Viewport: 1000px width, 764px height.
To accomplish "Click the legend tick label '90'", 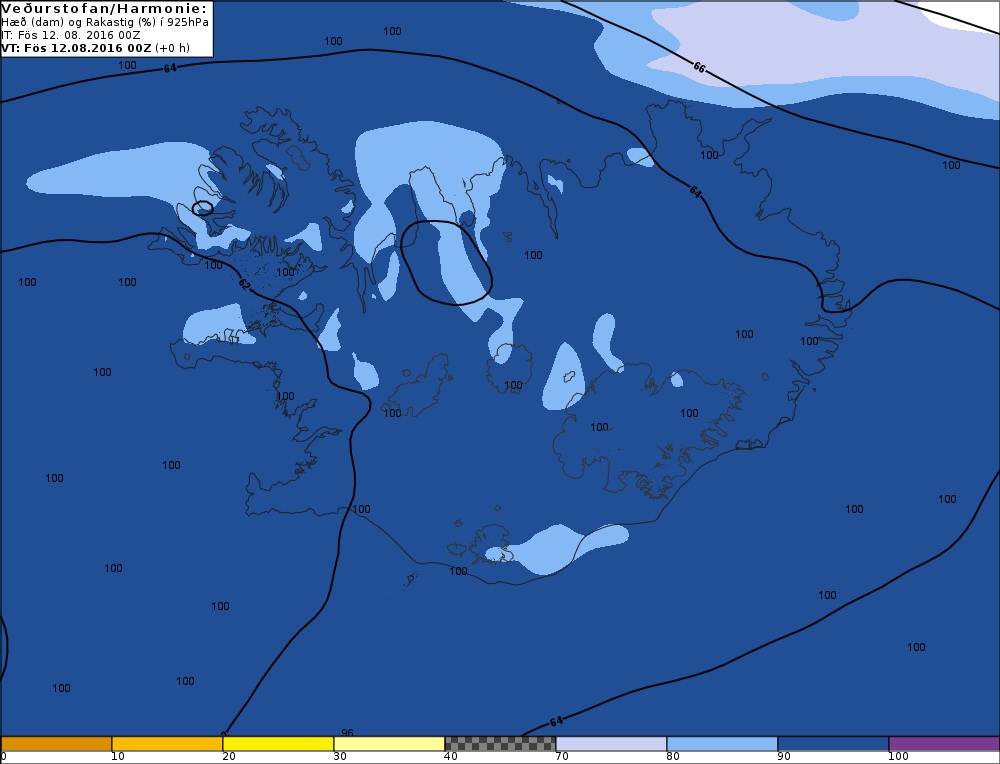I will [x=784, y=756].
